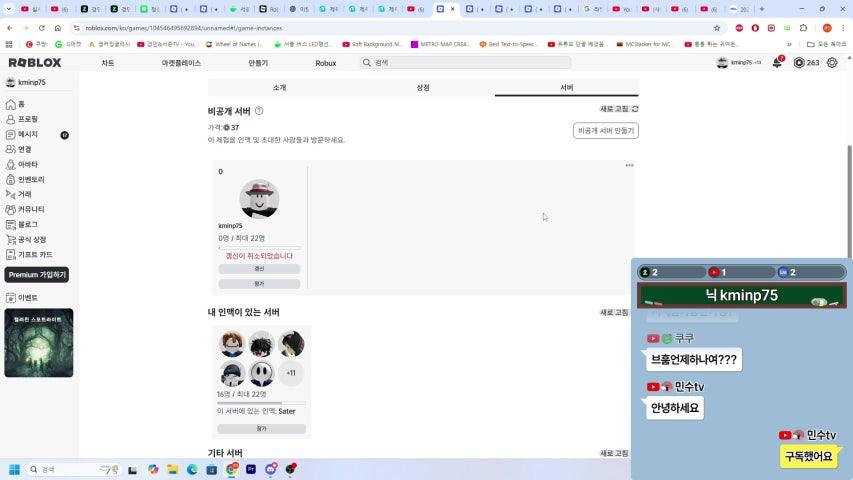
Task: Open the Roblox settings gear icon
Action: click(x=832, y=63)
